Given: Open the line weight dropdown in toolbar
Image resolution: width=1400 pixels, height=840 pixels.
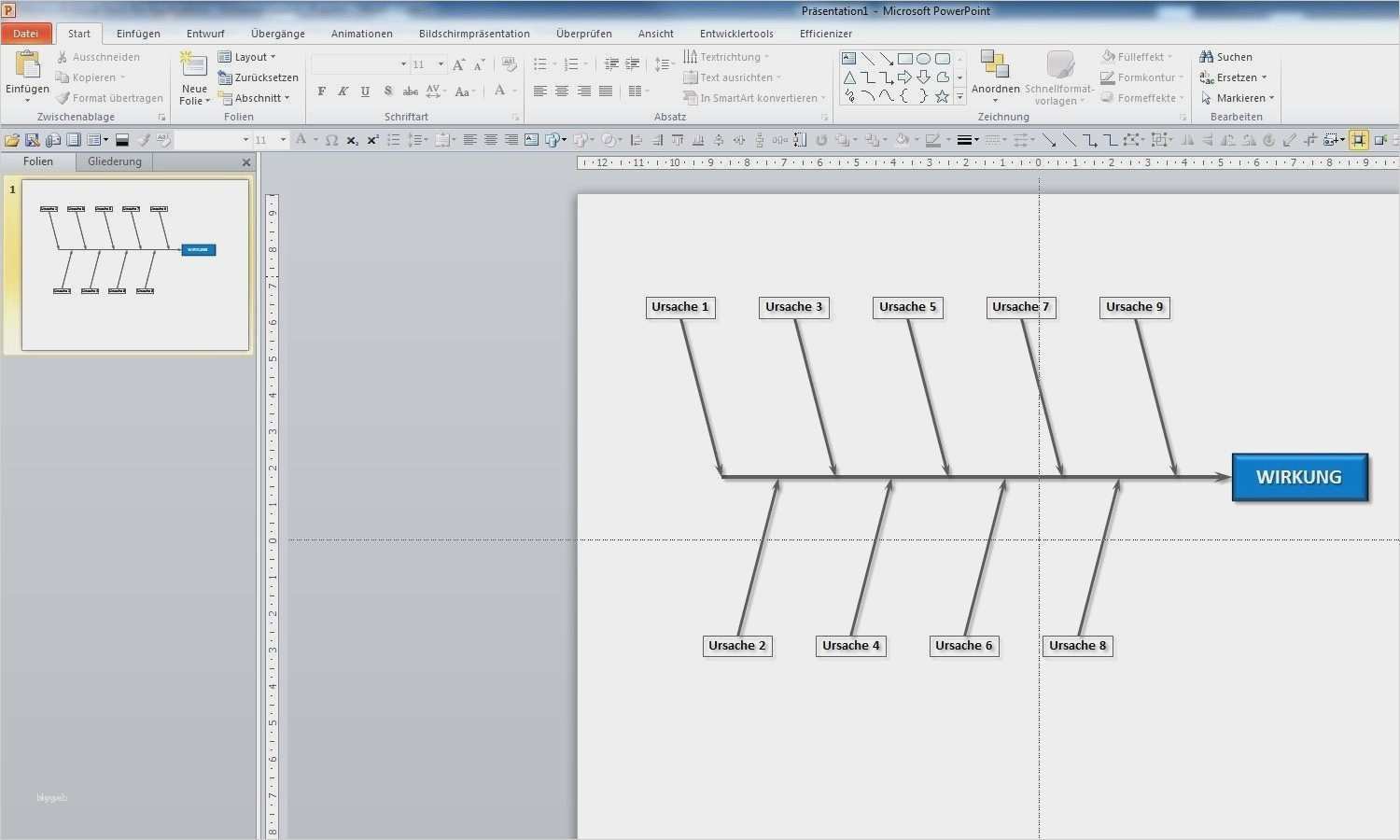Looking at the screenshot, I should point(968,140).
